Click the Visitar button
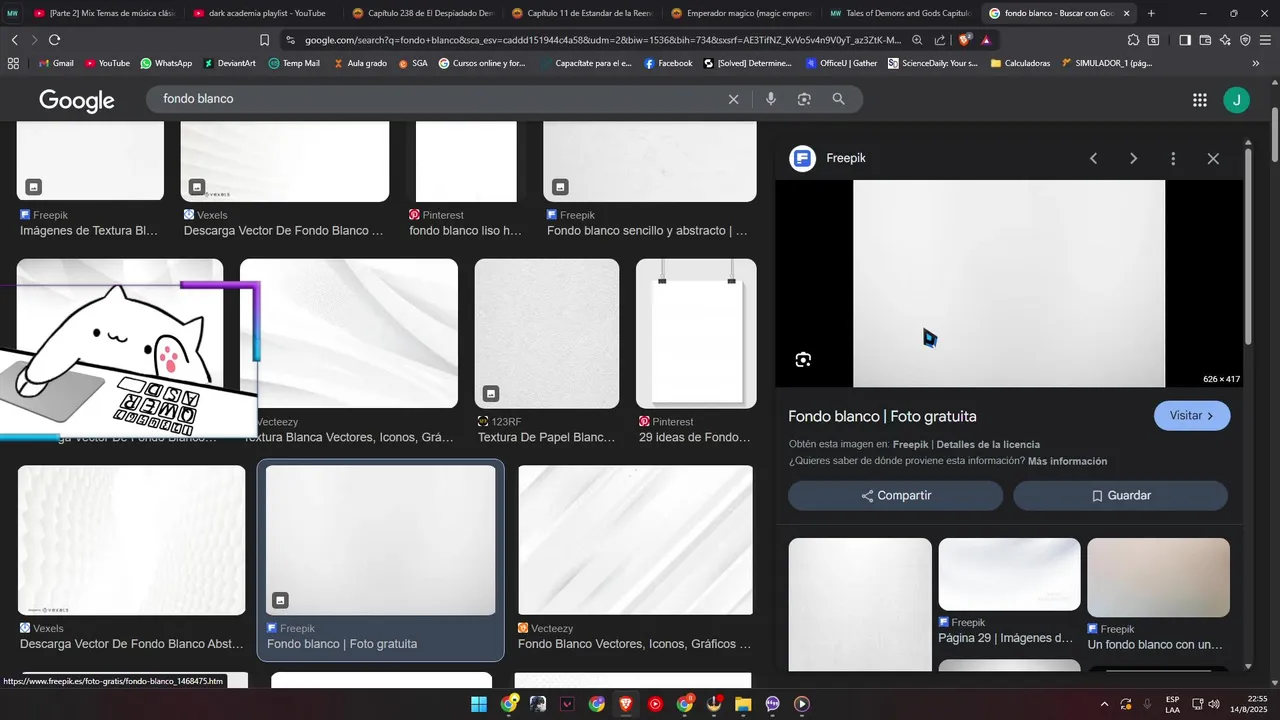The image size is (1280, 720). point(1192,416)
